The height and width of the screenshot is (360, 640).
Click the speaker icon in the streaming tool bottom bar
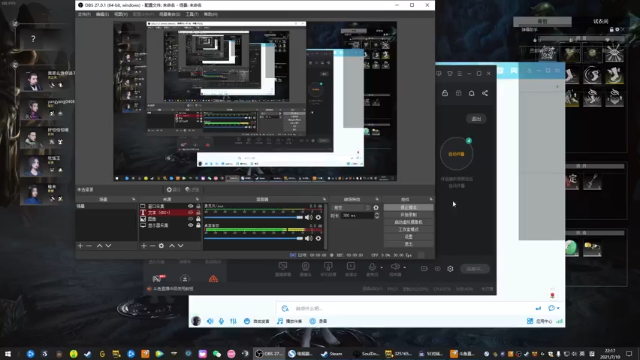pyautogui.click(x=395, y=267)
